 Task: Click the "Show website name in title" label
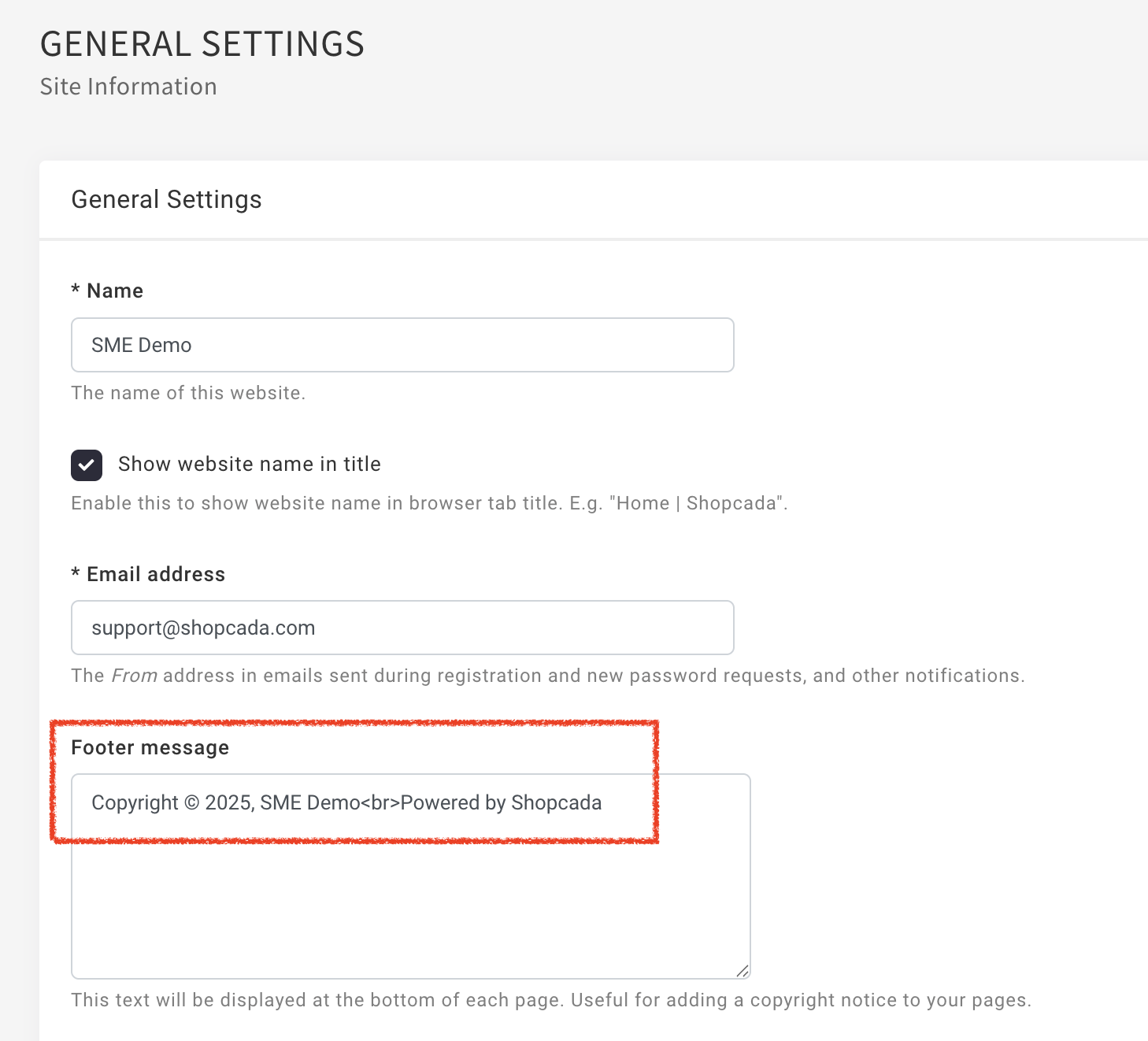tap(249, 465)
